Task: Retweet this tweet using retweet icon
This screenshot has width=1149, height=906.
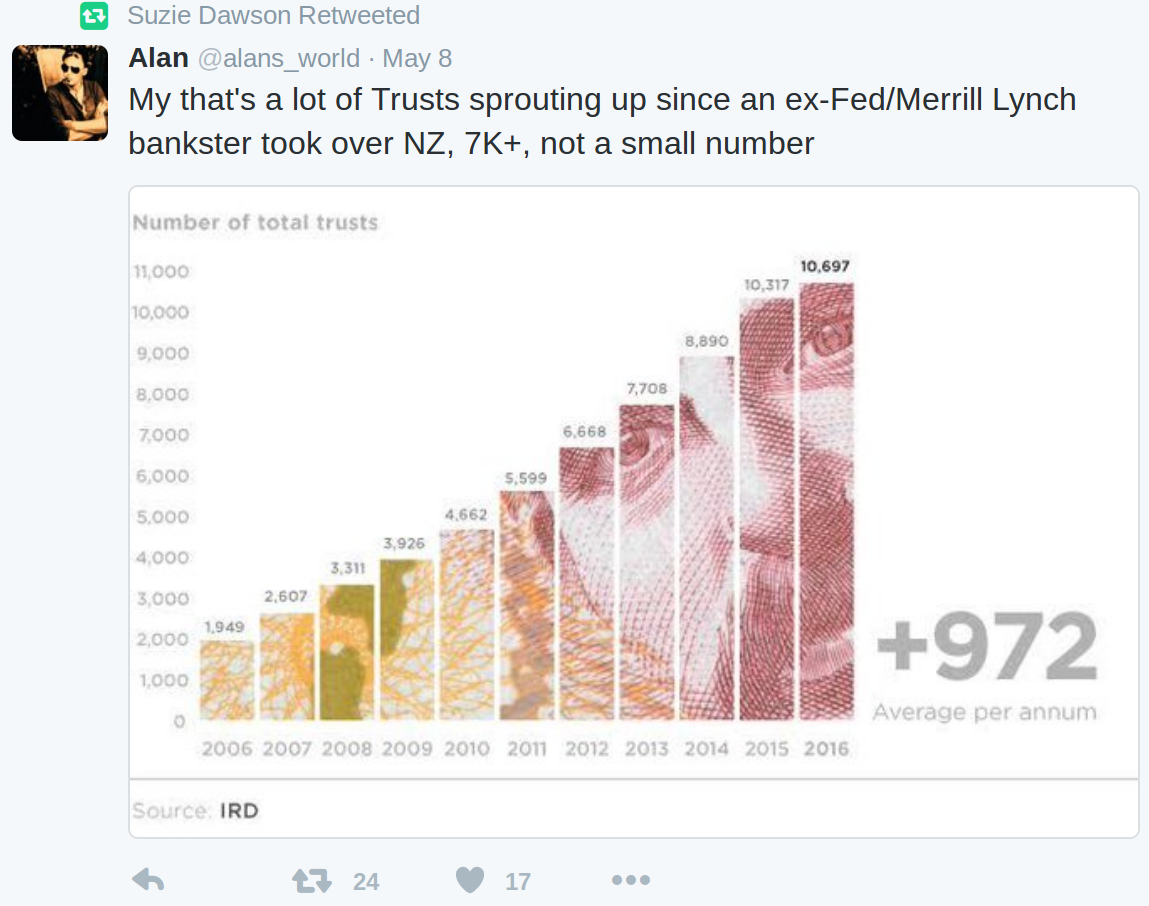Action: (312, 880)
